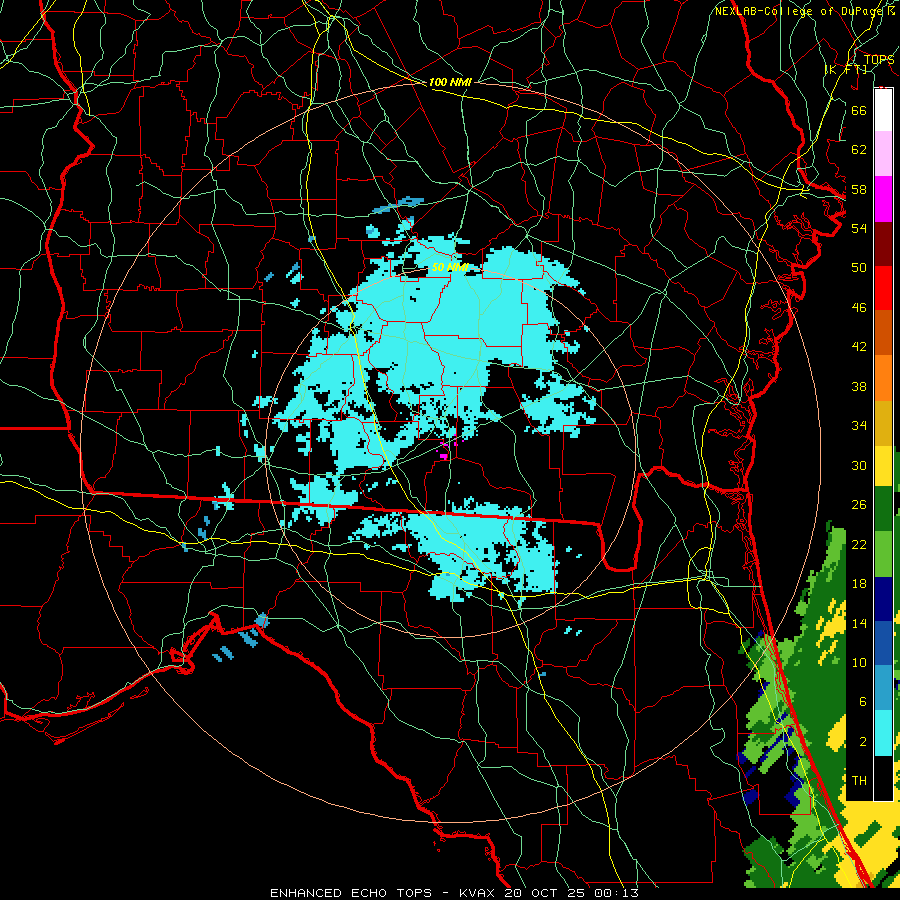The width and height of the screenshot is (900, 900).
Task: Click the "TOPS" legend heading
Action: point(879,60)
